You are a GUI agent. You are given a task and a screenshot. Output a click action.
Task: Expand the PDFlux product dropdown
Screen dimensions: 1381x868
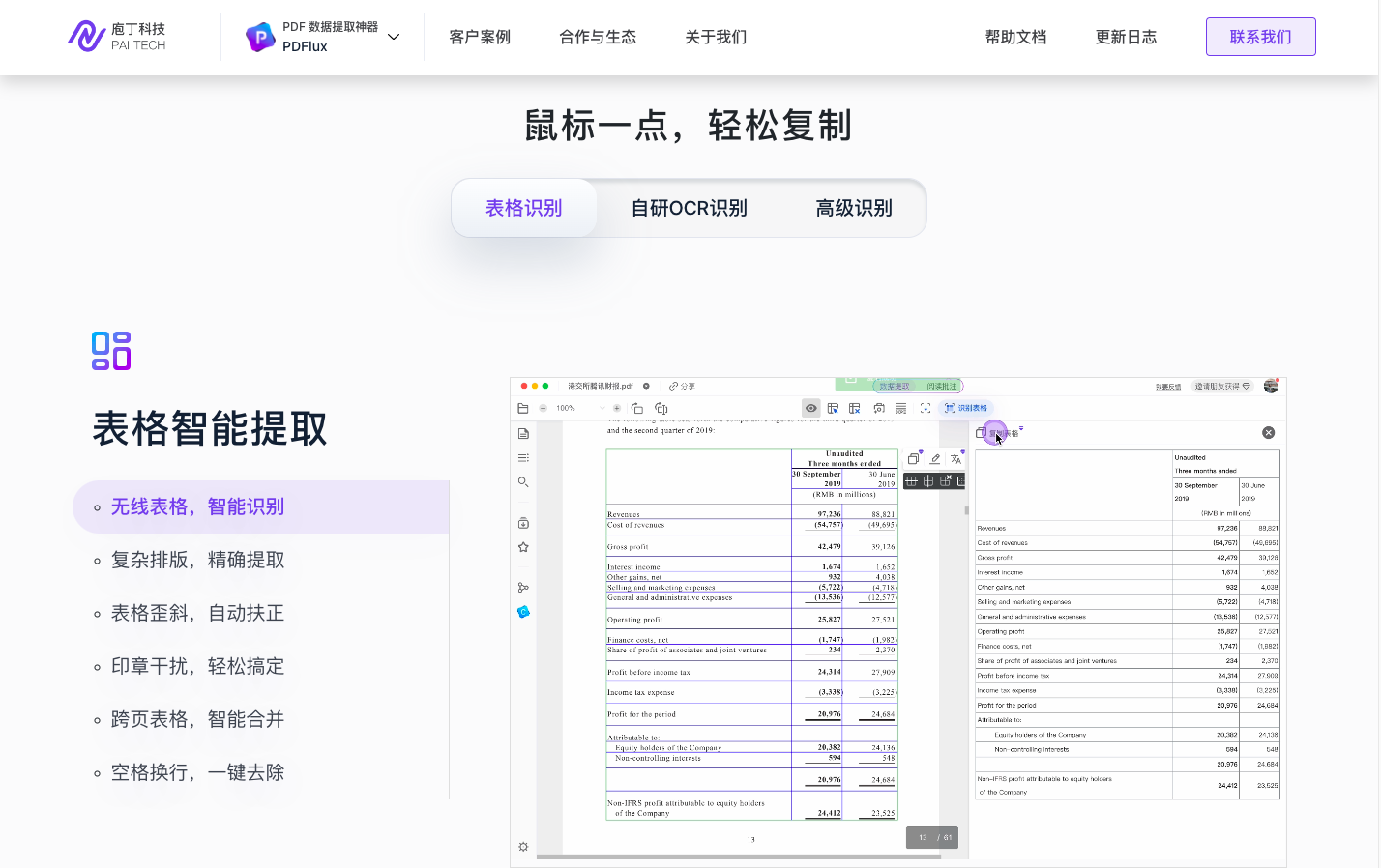394,38
